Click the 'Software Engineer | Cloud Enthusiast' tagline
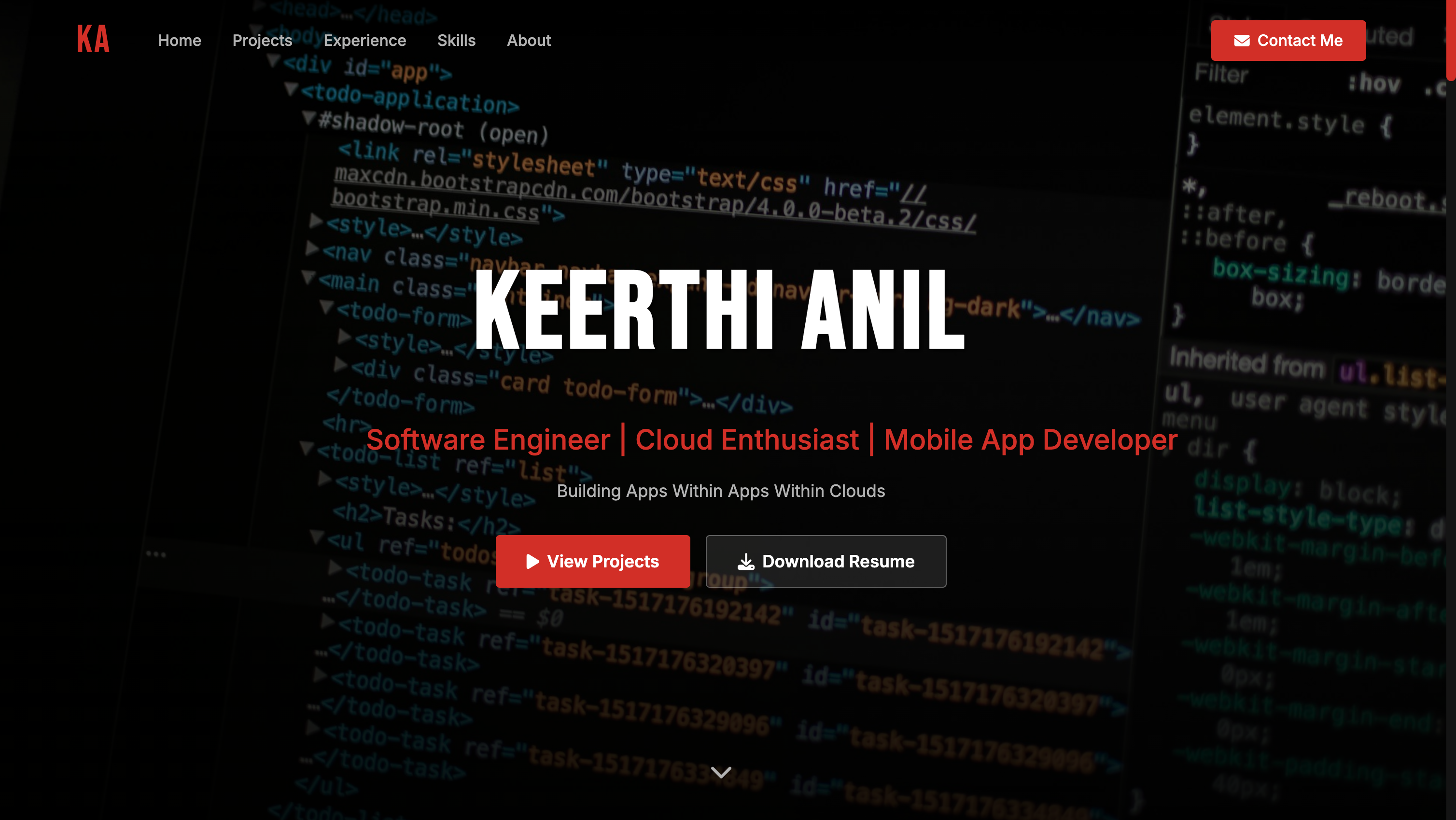Image resolution: width=1456 pixels, height=820 pixels. pyautogui.click(x=771, y=439)
